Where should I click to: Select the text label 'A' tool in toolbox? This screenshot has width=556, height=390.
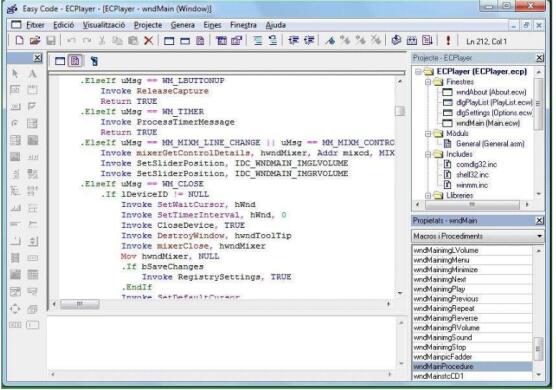pos(32,74)
